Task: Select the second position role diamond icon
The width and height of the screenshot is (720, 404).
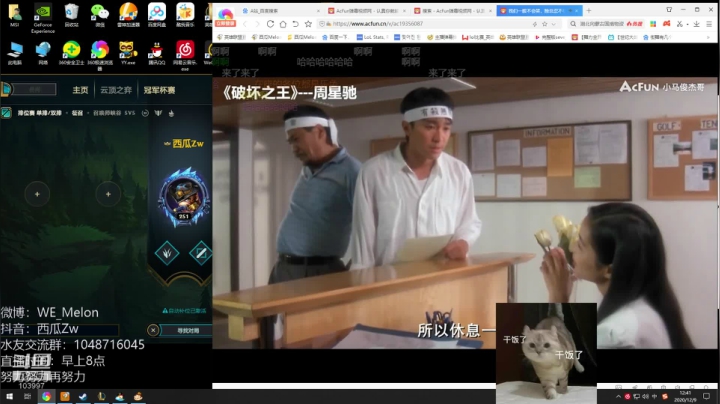Action: pos(201,253)
